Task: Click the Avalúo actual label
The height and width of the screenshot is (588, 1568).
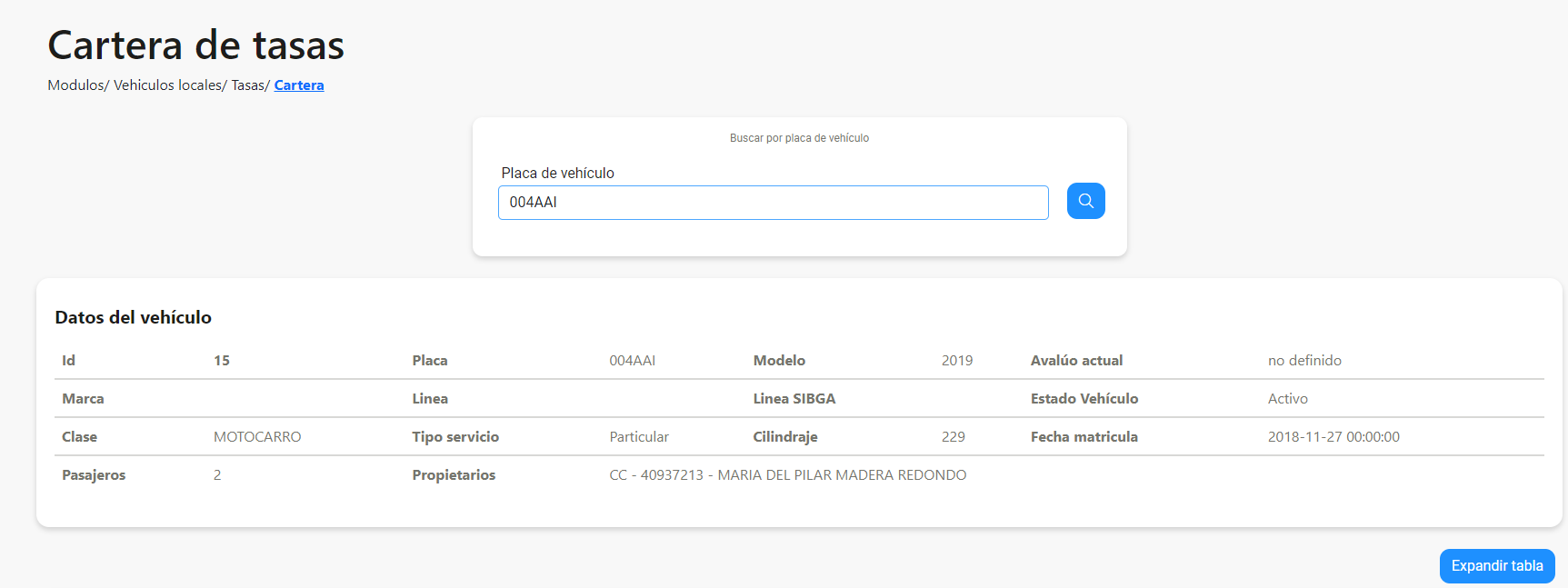Action: (x=1076, y=361)
